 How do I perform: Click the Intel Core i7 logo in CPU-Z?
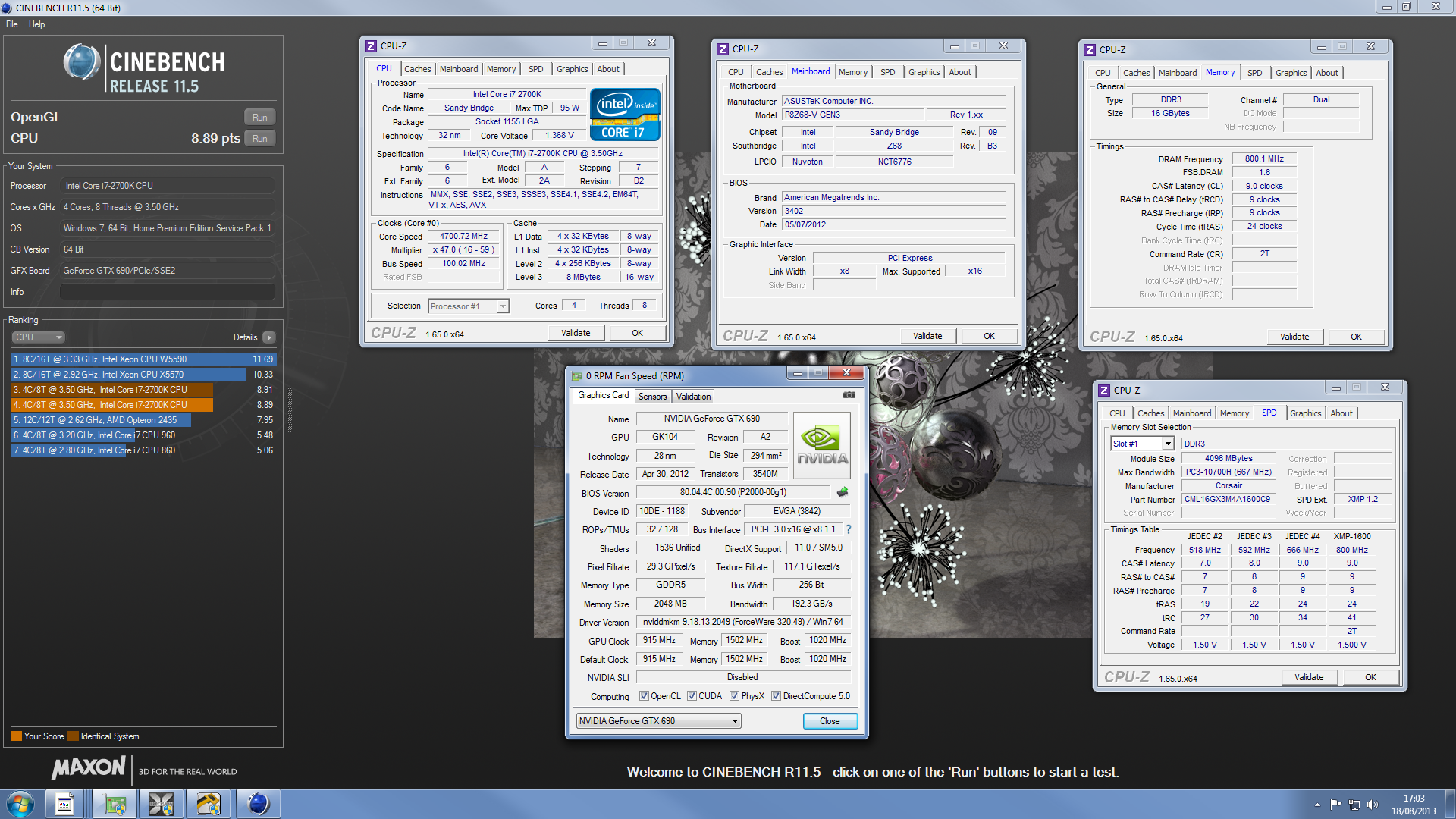(625, 115)
